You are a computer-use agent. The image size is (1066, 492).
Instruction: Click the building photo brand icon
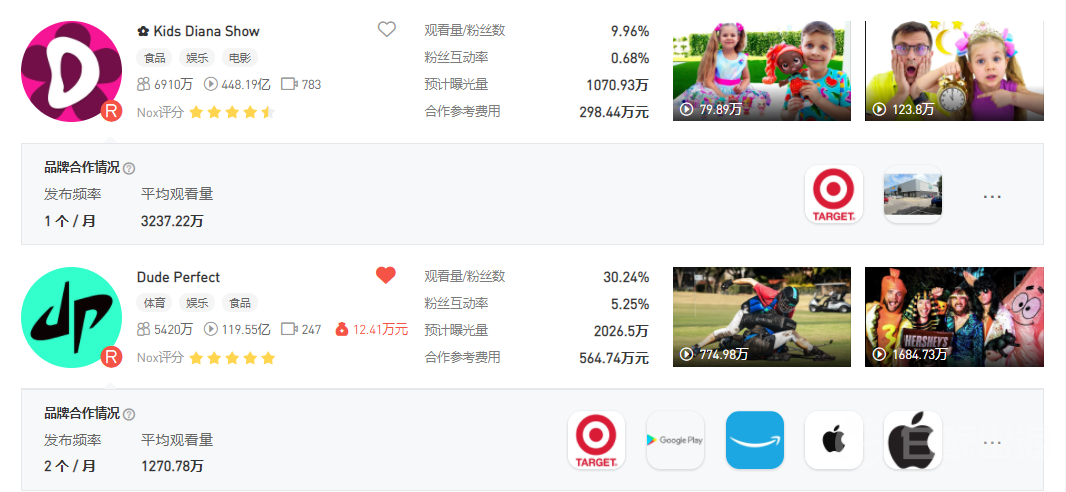[x=912, y=195]
